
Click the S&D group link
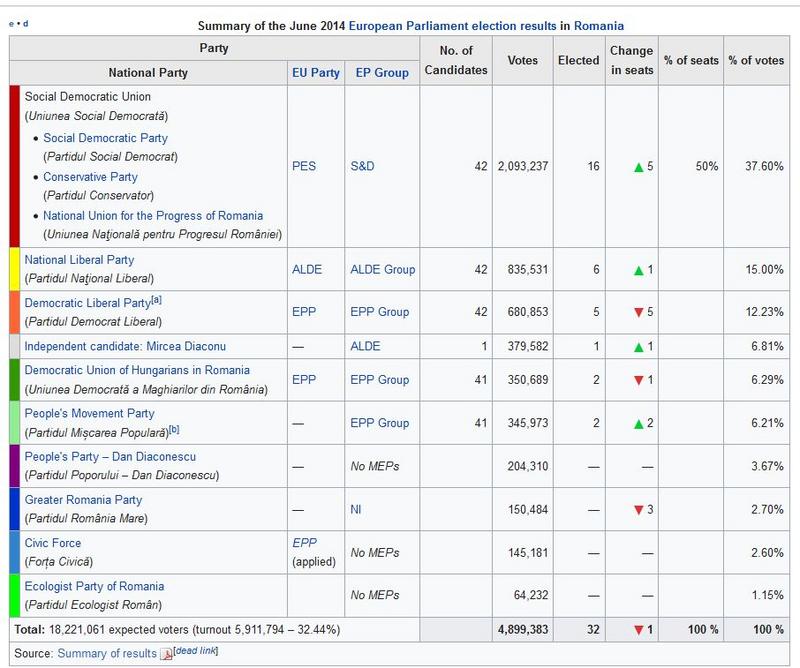coord(362,166)
